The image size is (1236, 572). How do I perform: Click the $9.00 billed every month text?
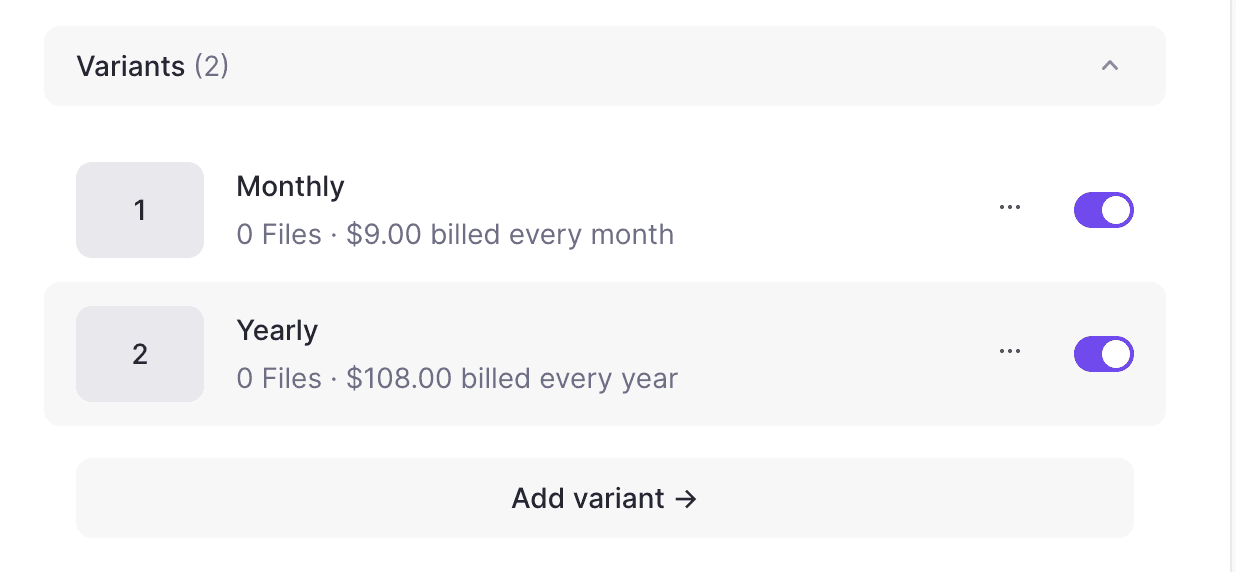[510, 235]
